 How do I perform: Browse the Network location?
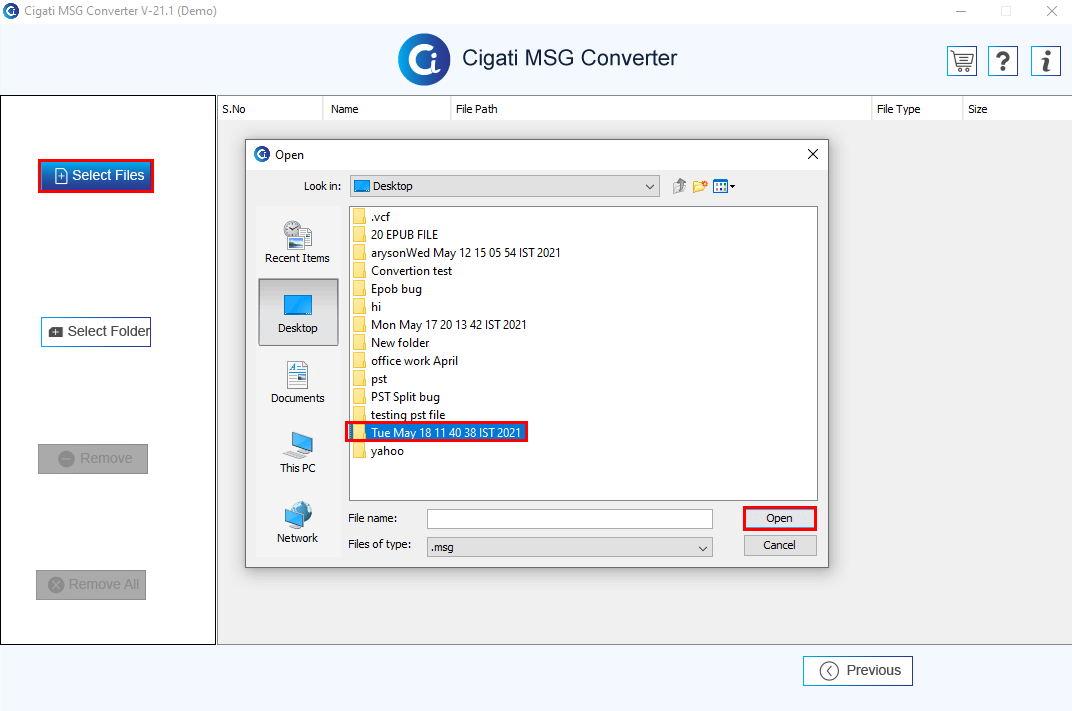click(297, 522)
